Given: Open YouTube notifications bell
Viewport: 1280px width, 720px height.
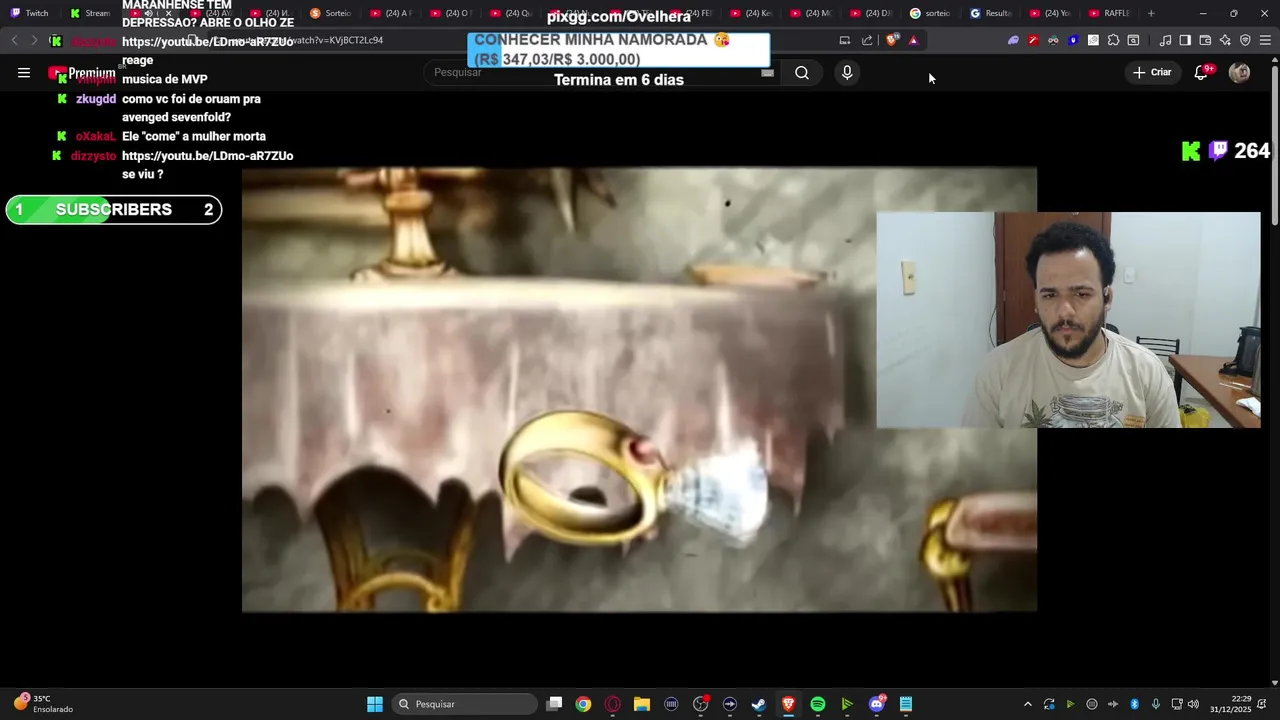Looking at the screenshot, I should [x=1201, y=72].
